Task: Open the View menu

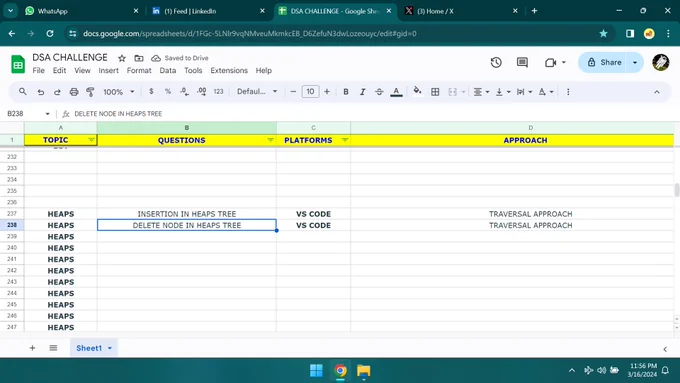Action: [x=82, y=70]
